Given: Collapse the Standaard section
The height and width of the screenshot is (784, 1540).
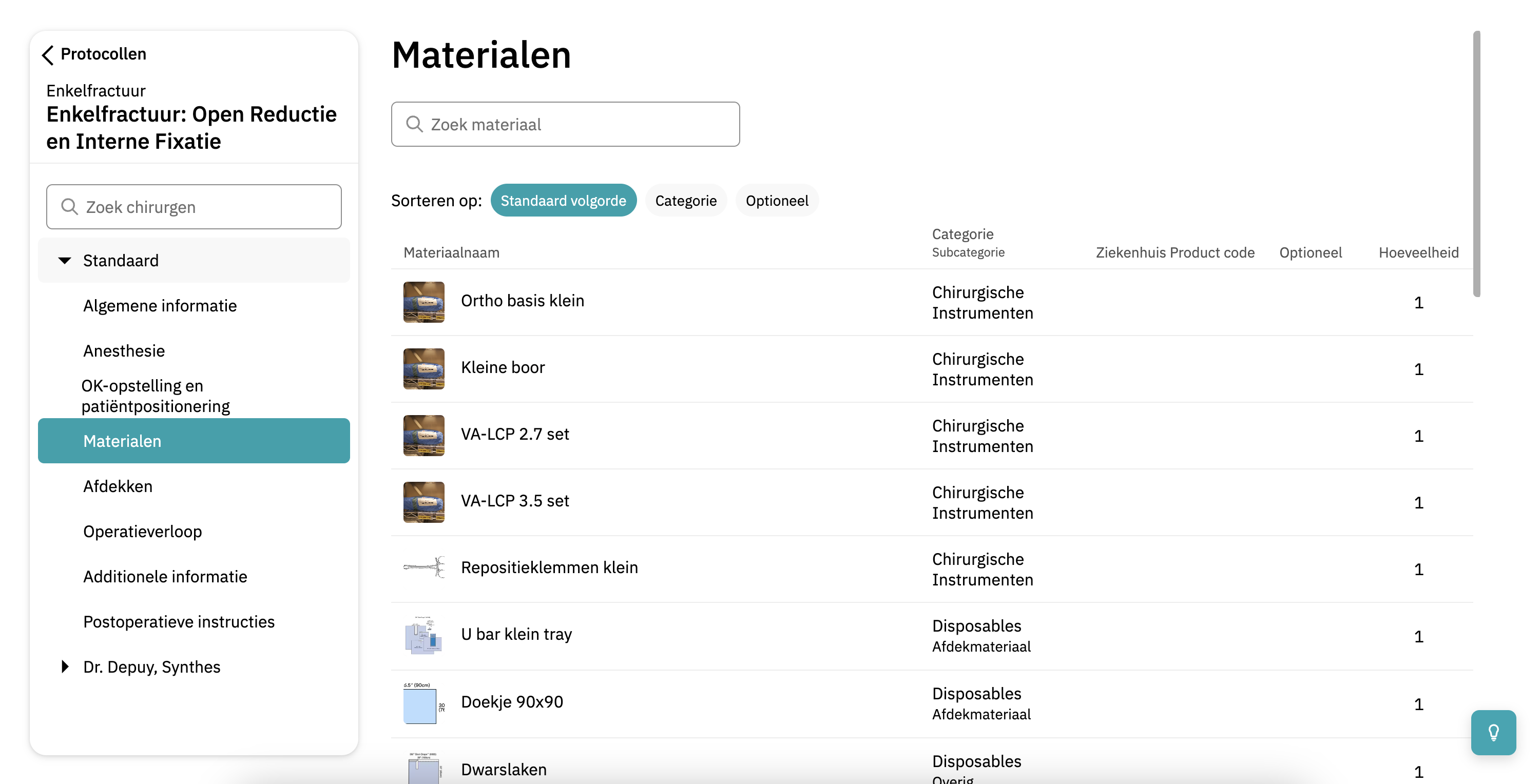Looking at the screenshot, I should tap(65, 261).
